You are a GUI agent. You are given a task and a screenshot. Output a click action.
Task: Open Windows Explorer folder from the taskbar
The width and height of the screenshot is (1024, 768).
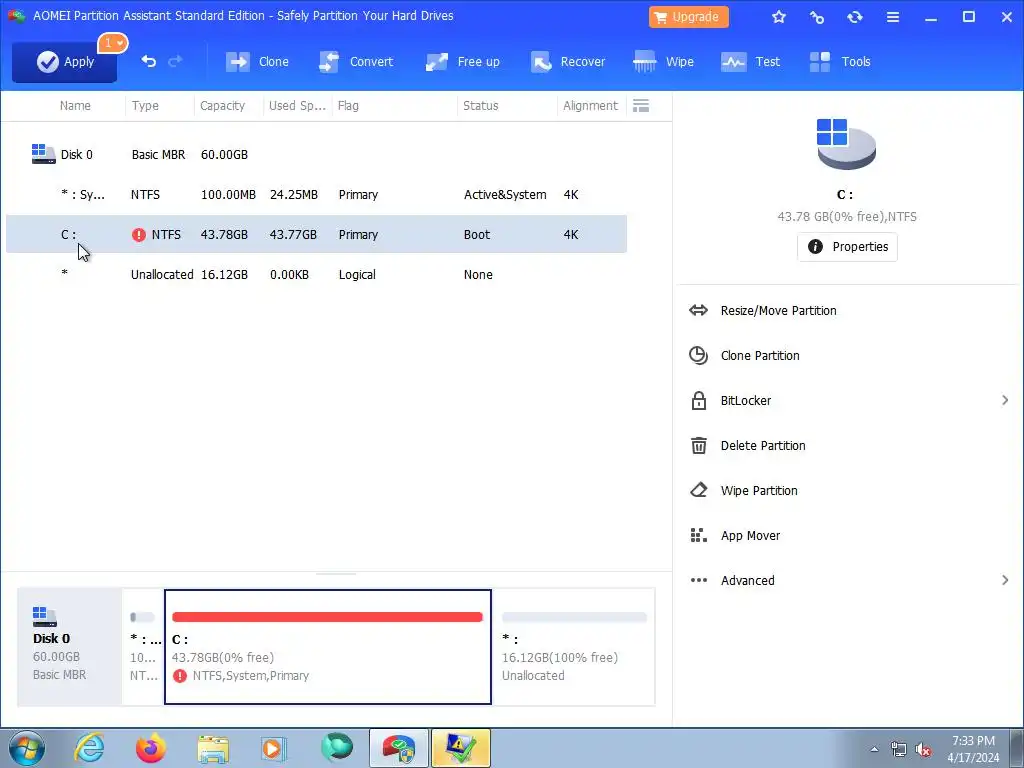pyautogui.click(x=213, y=748)
